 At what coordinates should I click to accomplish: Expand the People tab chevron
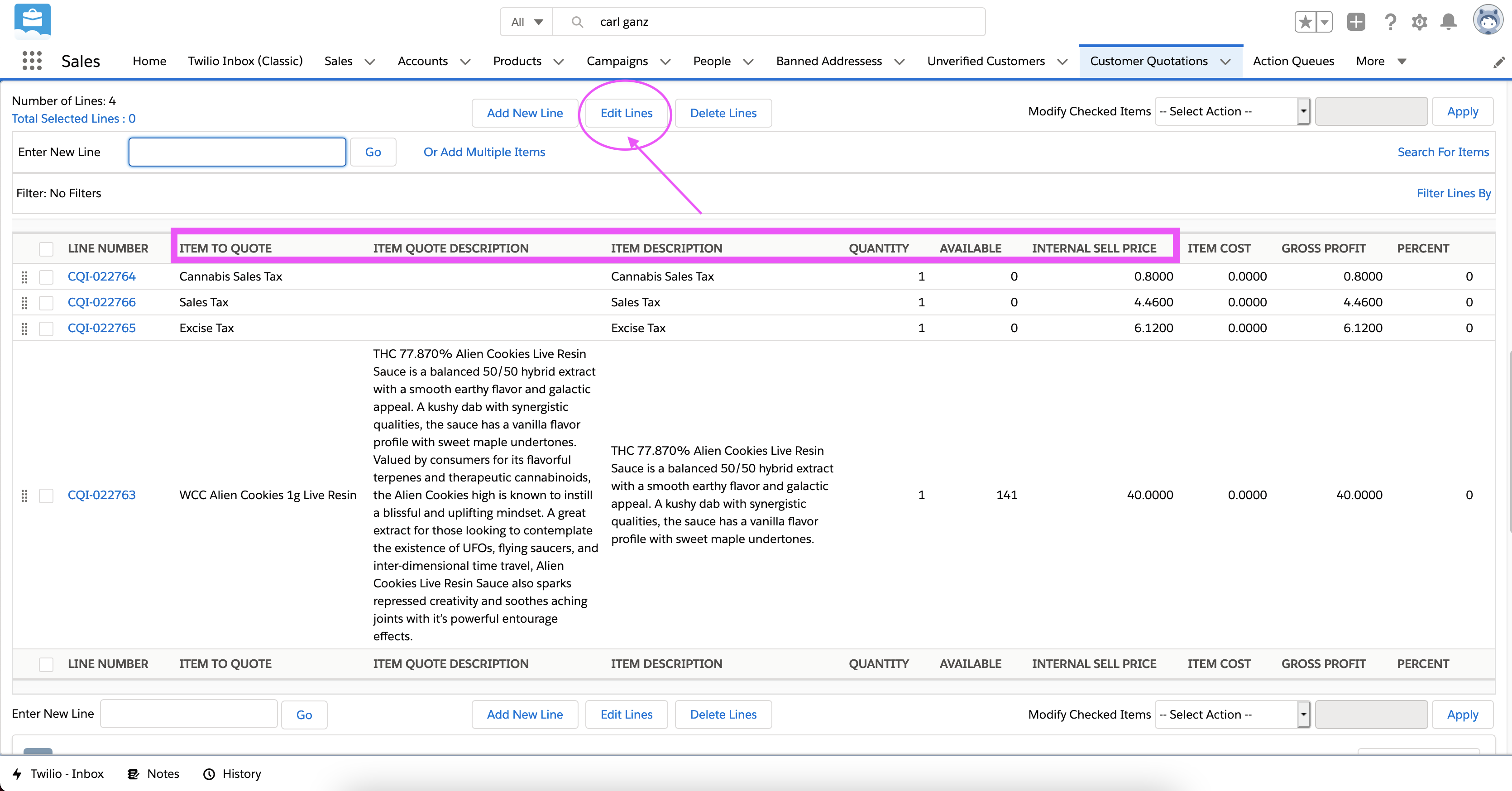pos(748,62)
